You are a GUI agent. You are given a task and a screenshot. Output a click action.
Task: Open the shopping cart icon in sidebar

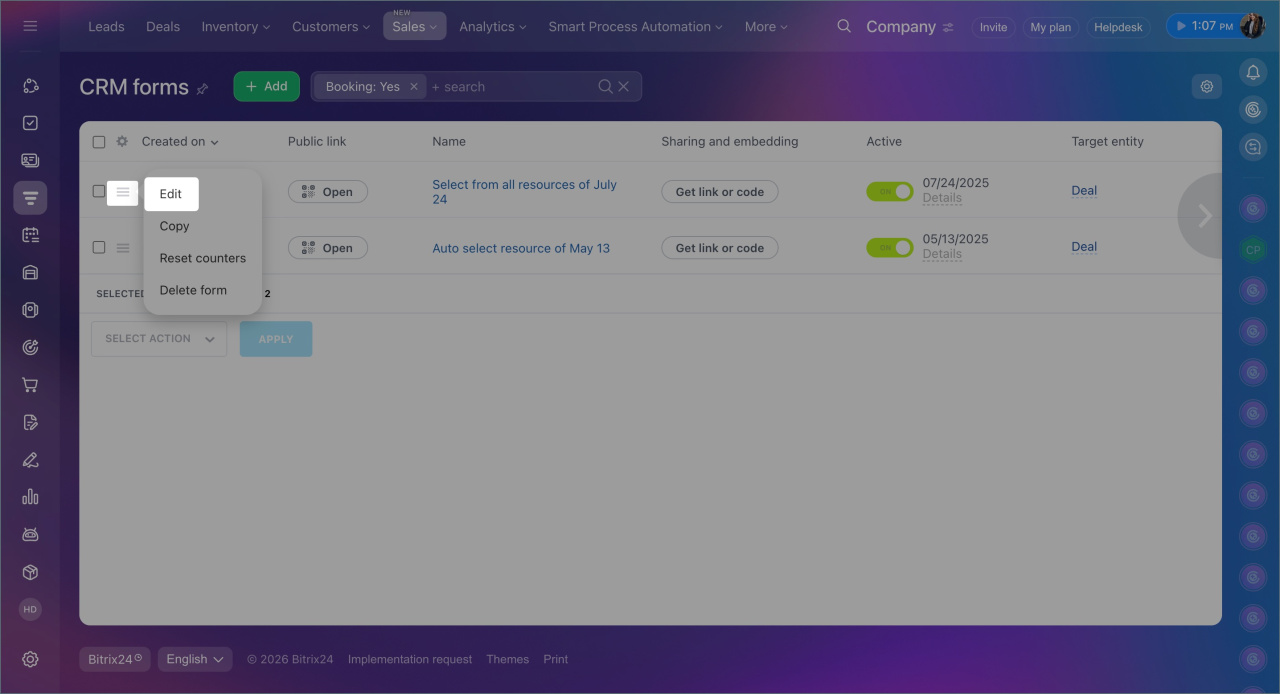coord(30,385)
